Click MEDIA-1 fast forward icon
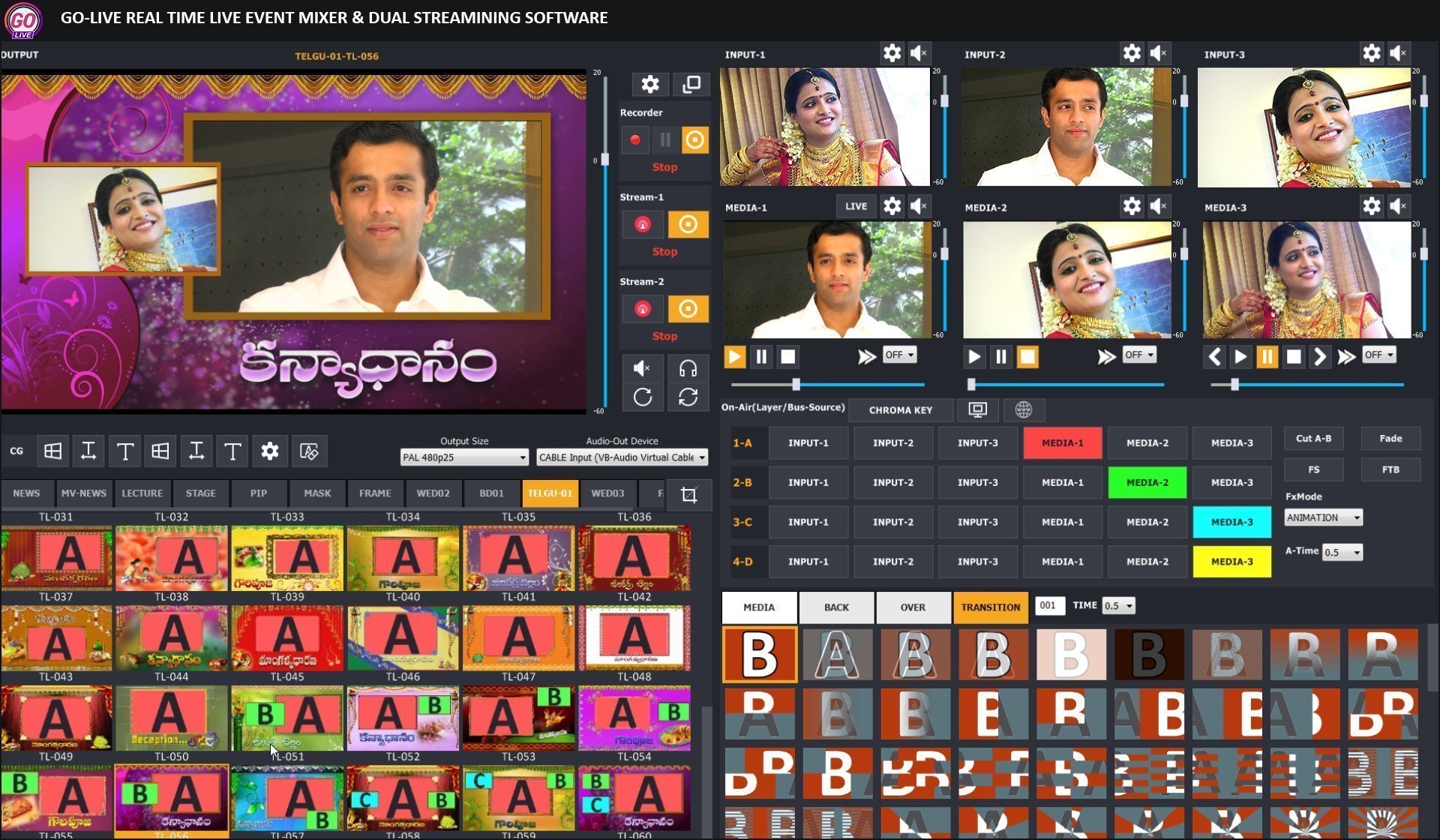Screen dimensions: 1440x840 (866, 357)
